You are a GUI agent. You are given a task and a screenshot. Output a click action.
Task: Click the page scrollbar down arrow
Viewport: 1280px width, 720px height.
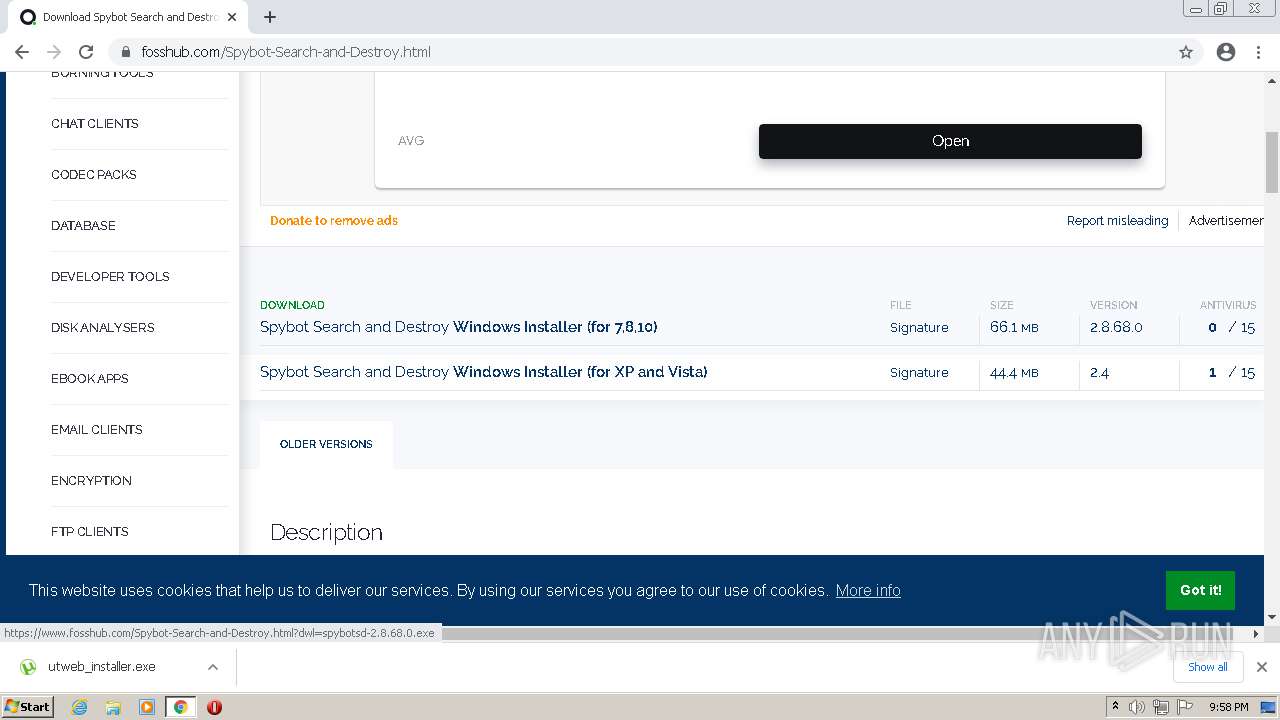[1272, 618]
